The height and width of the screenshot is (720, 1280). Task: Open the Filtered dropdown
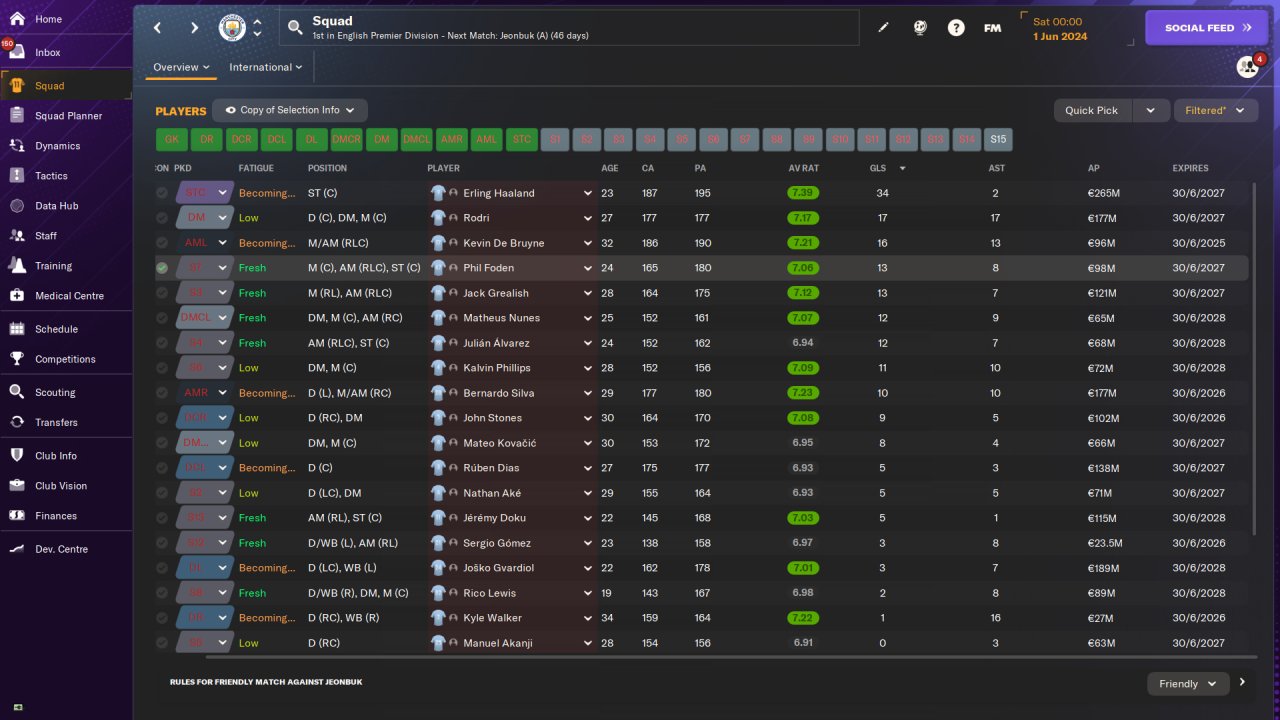click(1215, 110)
